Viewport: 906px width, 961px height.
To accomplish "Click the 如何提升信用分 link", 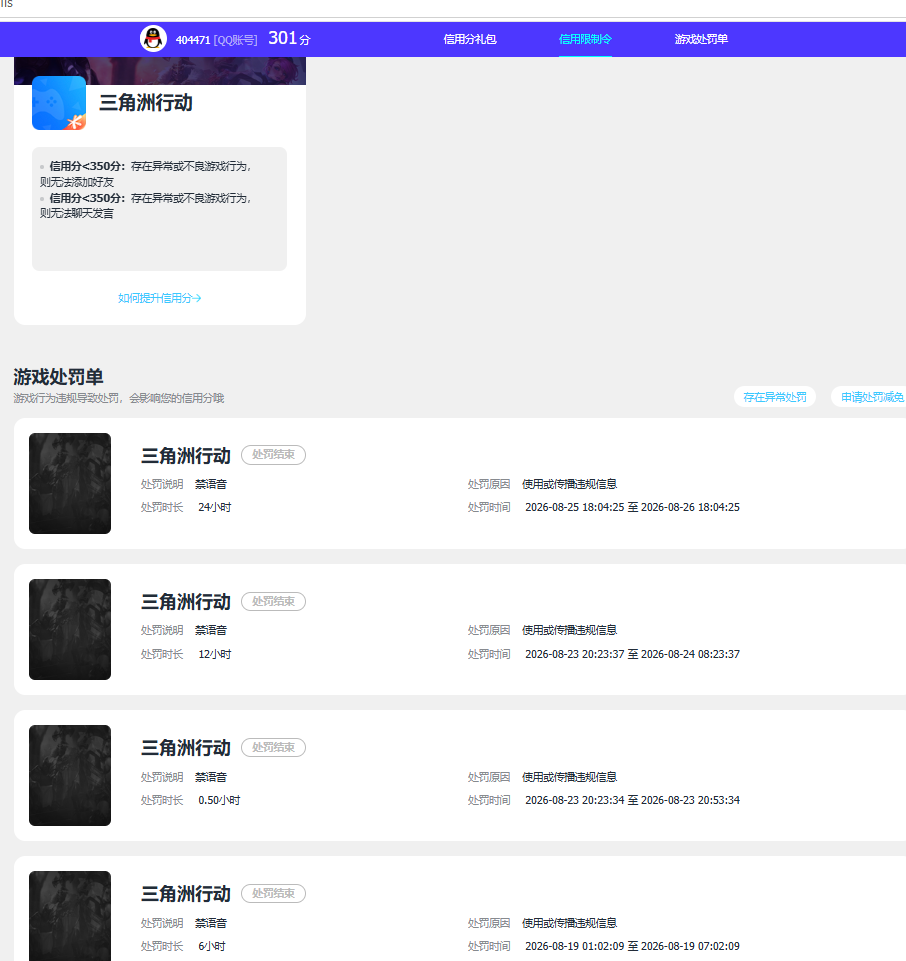I will pos(159,298).
